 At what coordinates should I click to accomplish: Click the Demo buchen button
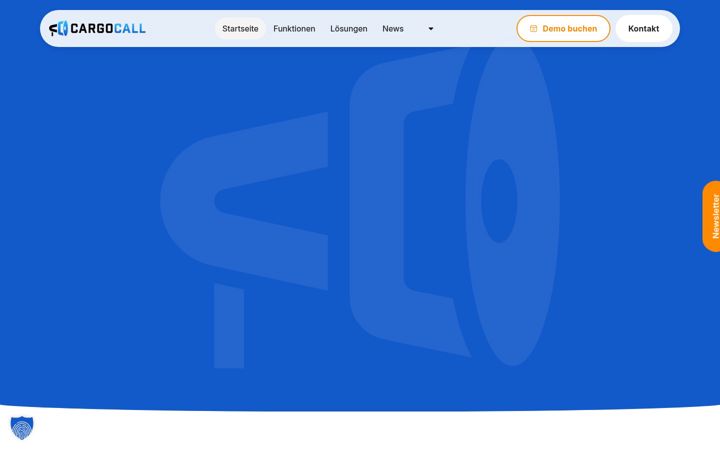click(x=563, y=28)
